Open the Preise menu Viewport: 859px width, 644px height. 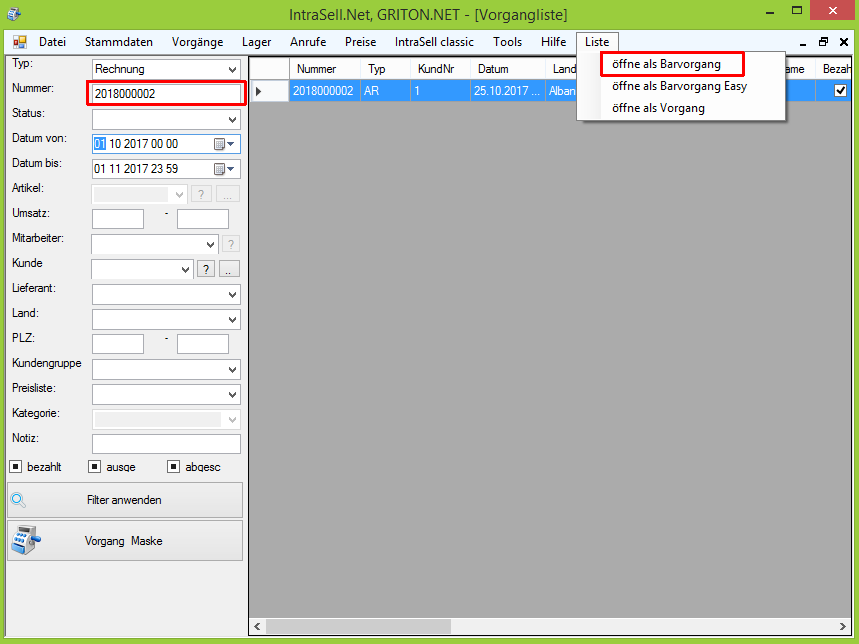click(x=360, y=42)
